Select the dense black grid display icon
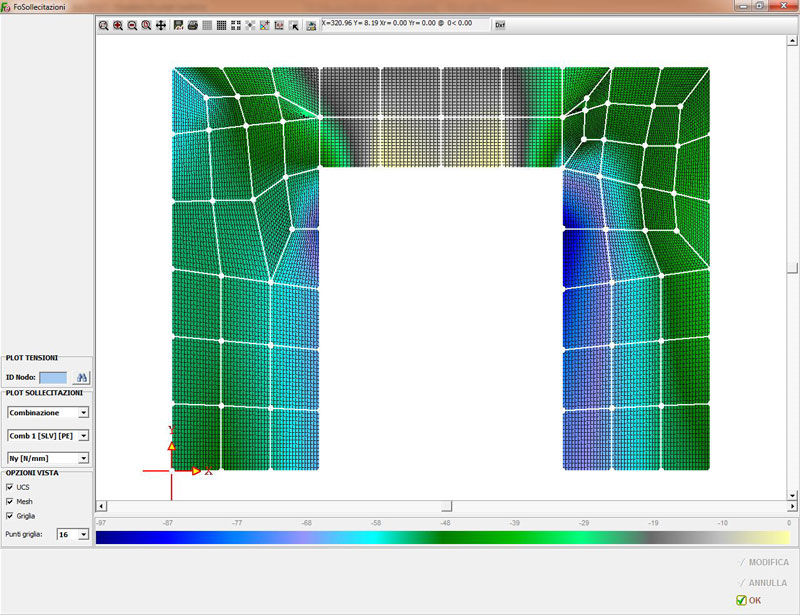Viewport: 800px width, 615px height. point(221,26)
